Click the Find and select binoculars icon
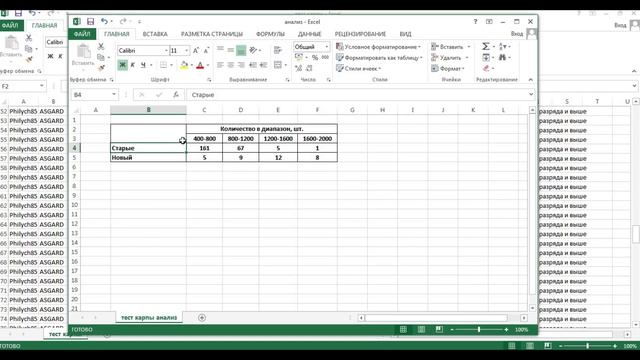The image size is (640, 360). pos(502,58)
